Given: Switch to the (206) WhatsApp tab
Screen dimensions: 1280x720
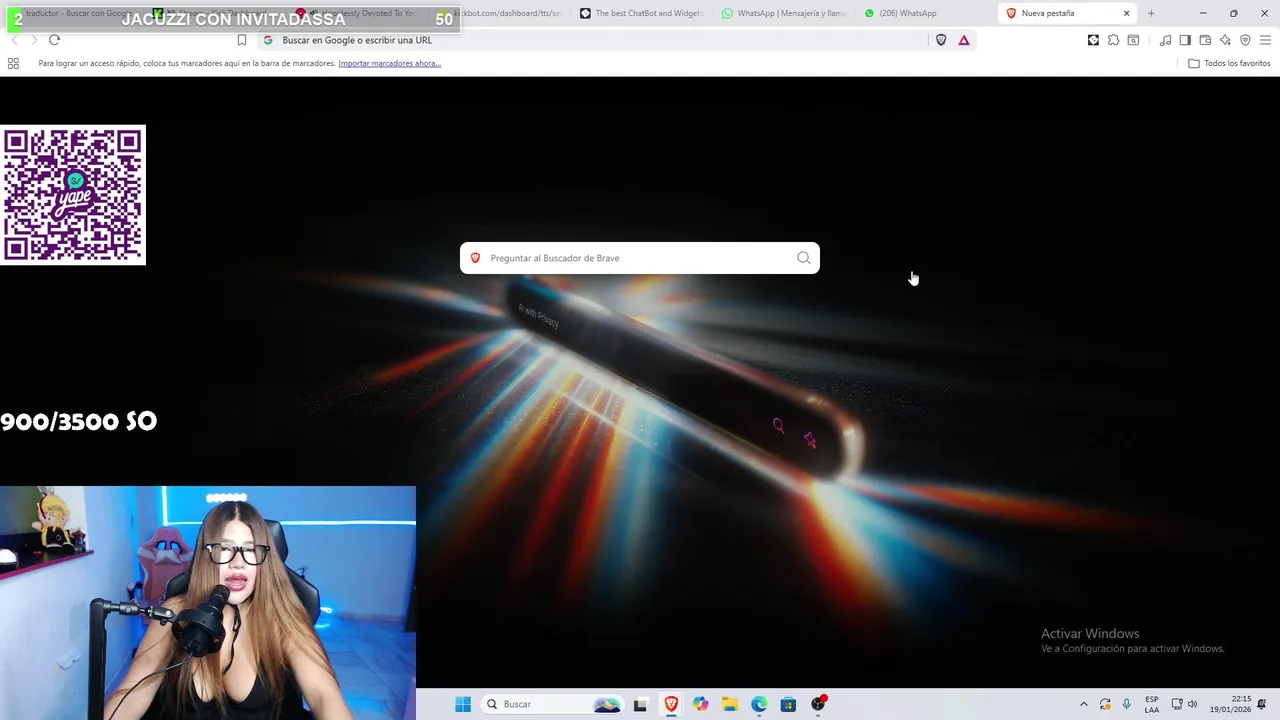Looking at the screenshot, I should click(x=926, y=13).
